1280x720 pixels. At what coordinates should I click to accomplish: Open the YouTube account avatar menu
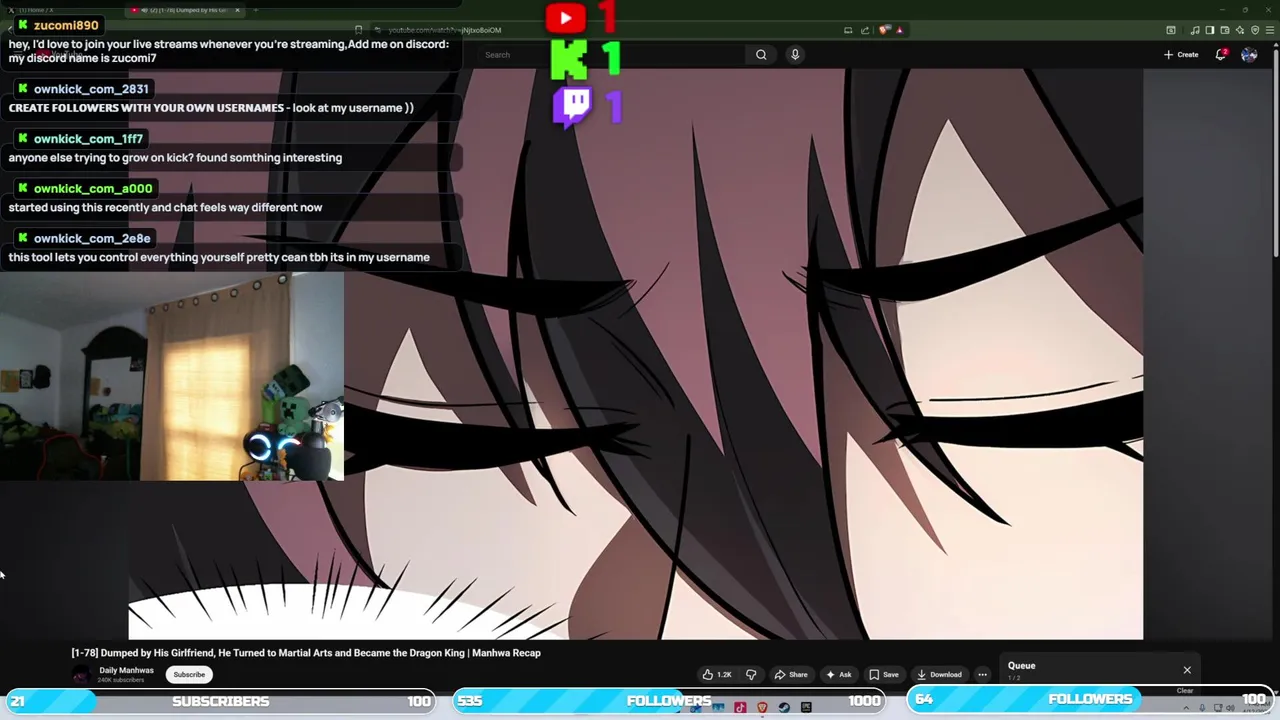click(1249, 54)
